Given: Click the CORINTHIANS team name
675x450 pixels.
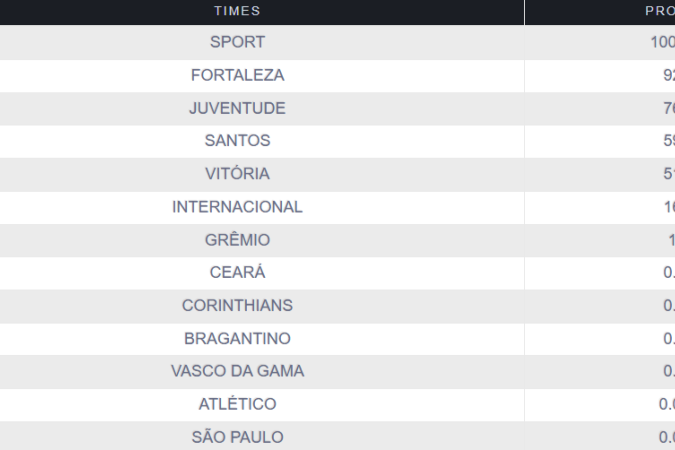Looking at the screenshot, I should pyautogui.click(x=237, y=305).
